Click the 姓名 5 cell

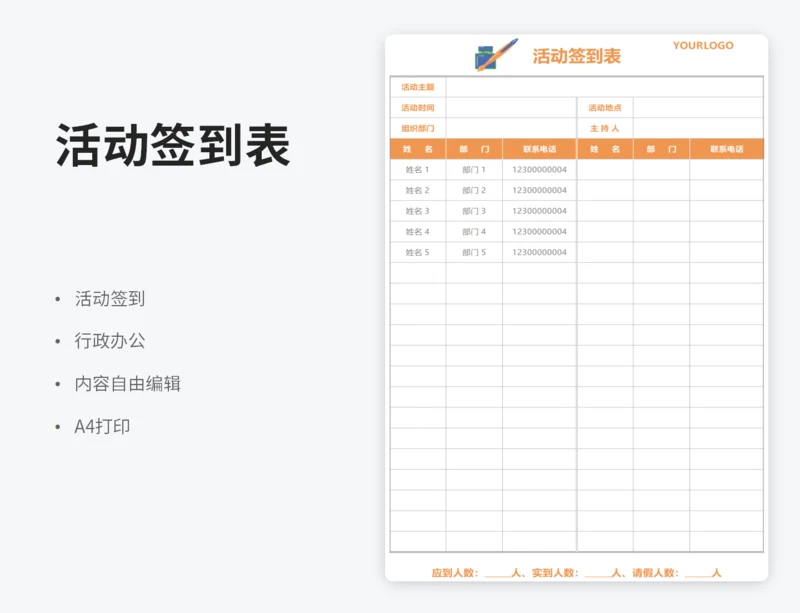pyautogui.click(x=418, y=252)
